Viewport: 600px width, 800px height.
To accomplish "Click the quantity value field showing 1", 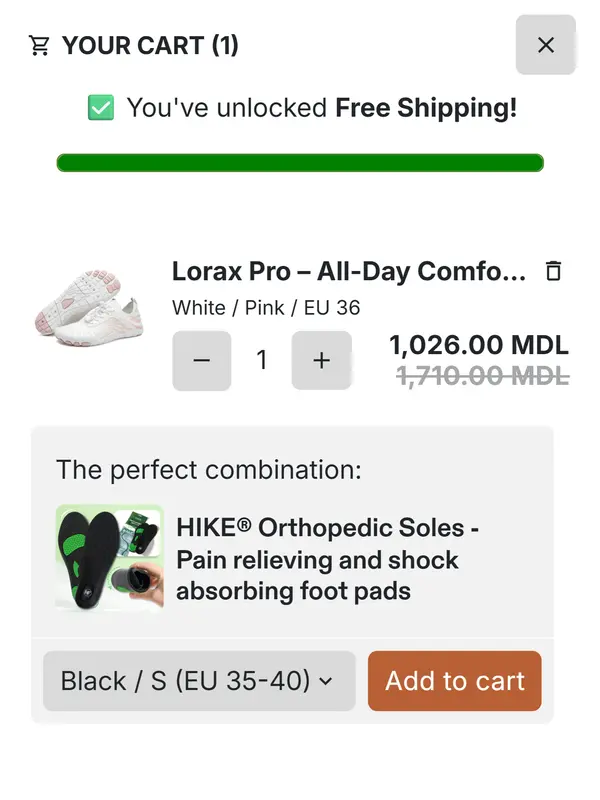I will click(262, 360).
